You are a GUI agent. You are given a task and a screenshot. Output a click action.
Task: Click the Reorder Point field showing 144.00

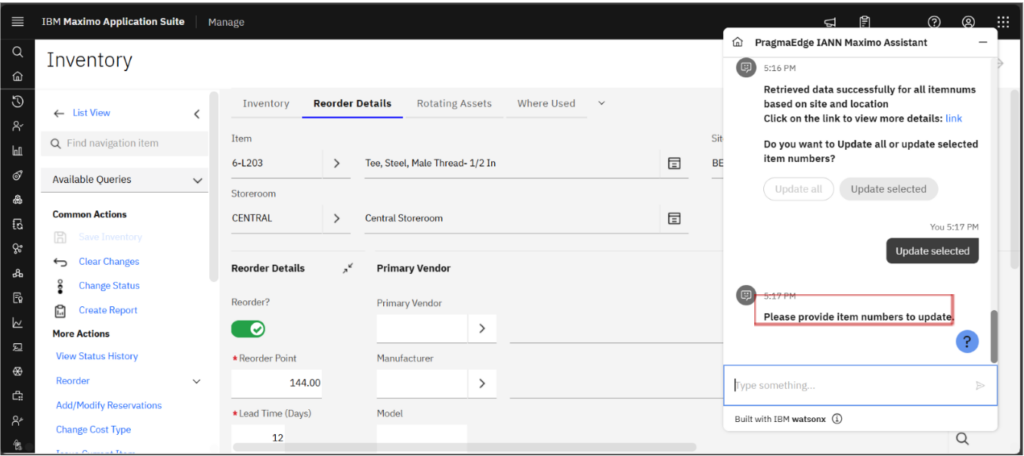pos(277,383)
